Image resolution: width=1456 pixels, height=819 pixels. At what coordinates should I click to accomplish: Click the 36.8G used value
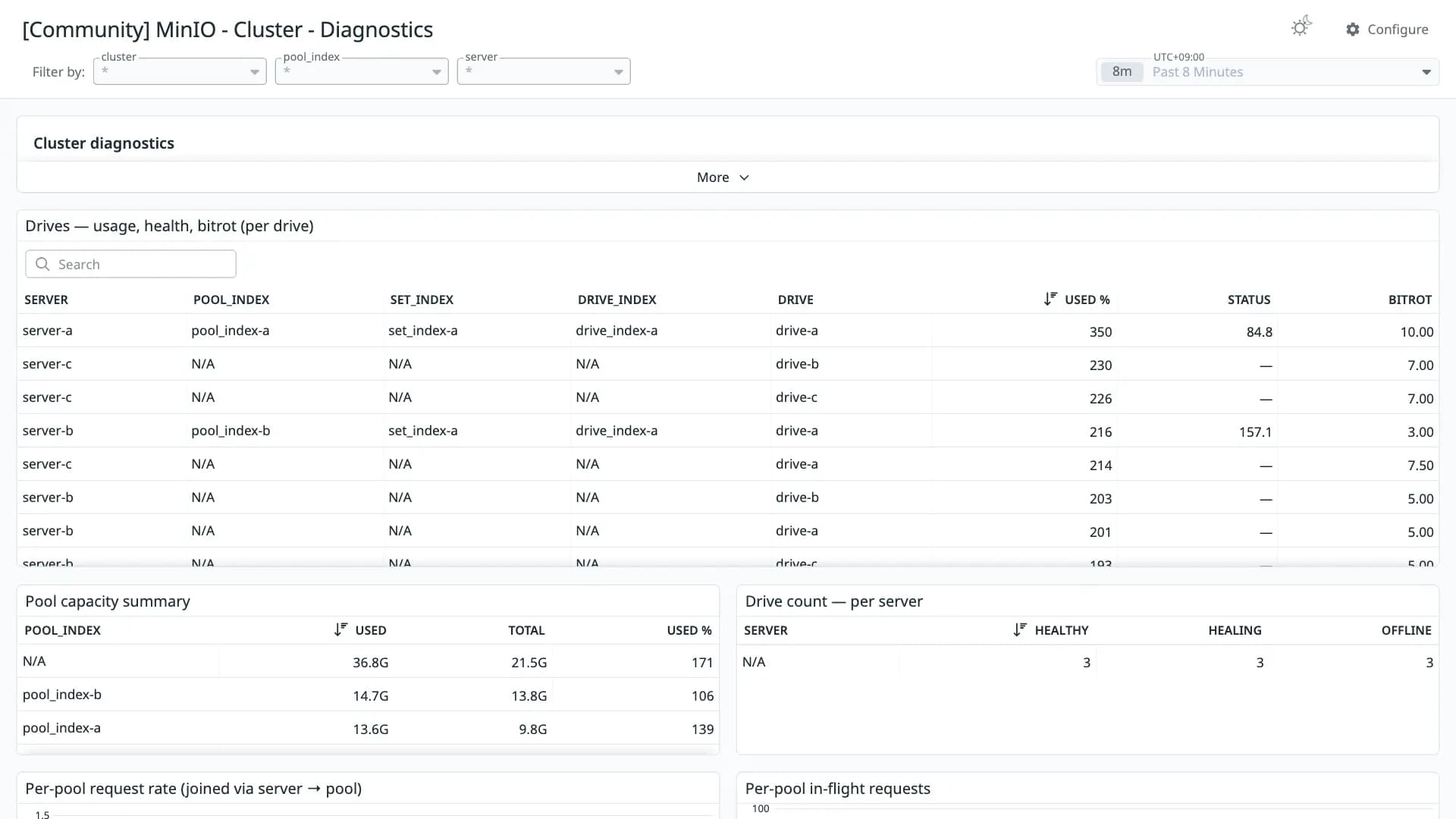coord(370,663)
